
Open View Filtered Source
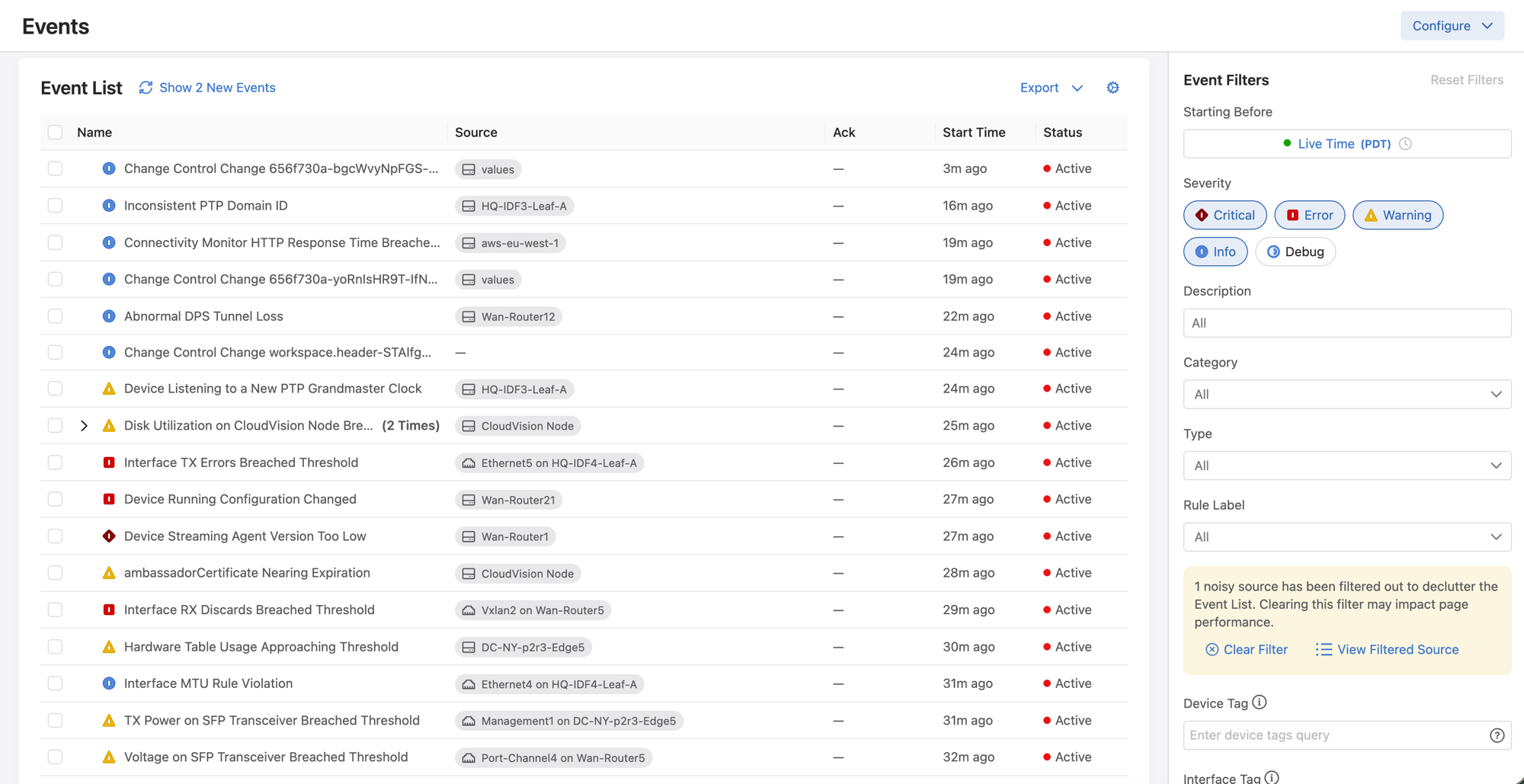click(1387, 649)
